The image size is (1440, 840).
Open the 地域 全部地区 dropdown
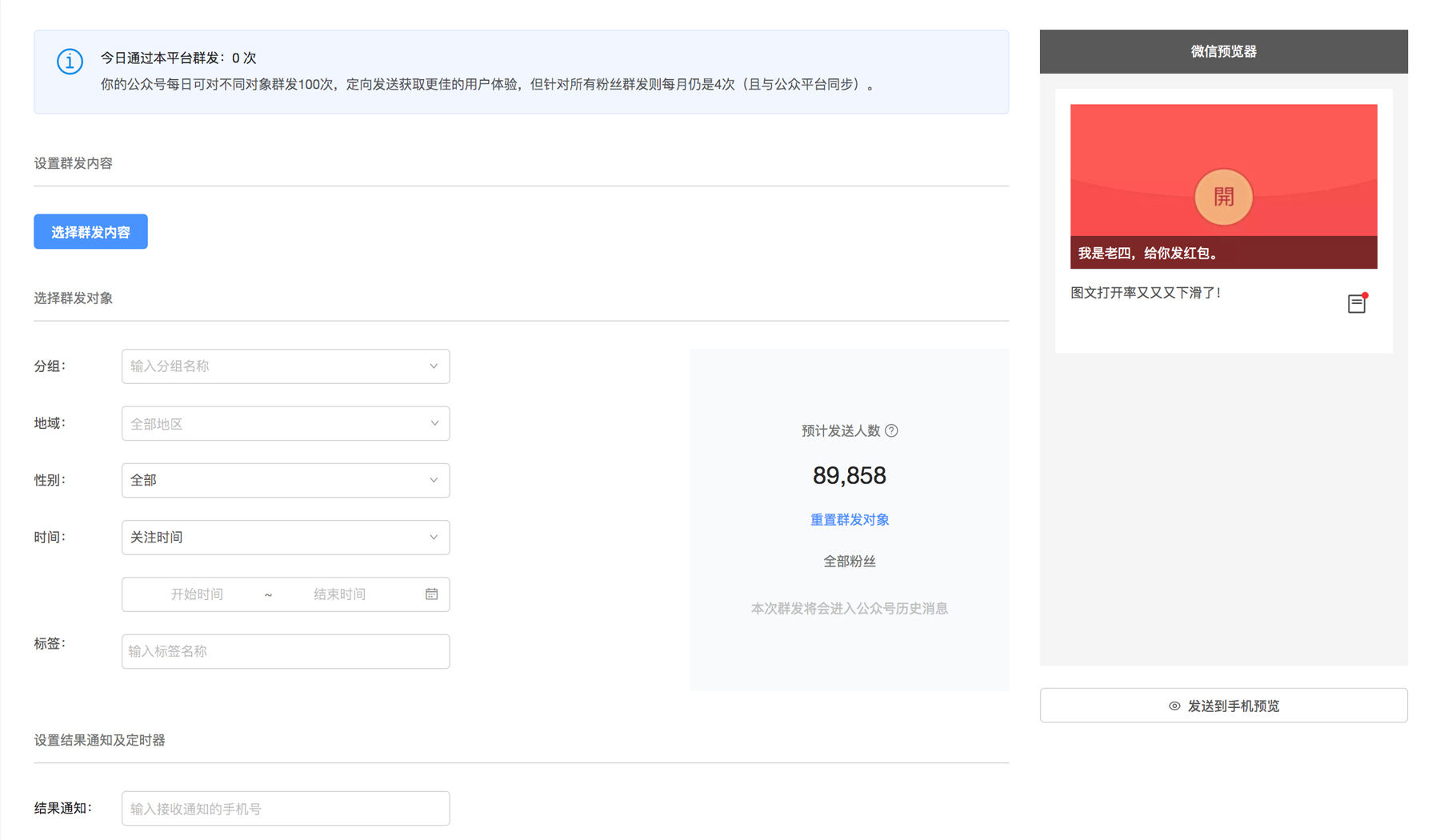pyautogui.click(x=286, y=423)
